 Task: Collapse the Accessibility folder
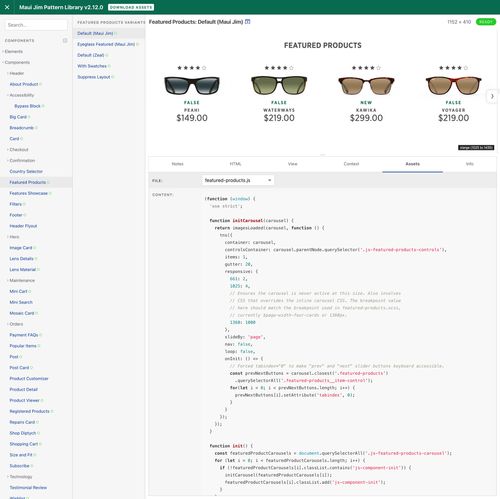[21, 95]
